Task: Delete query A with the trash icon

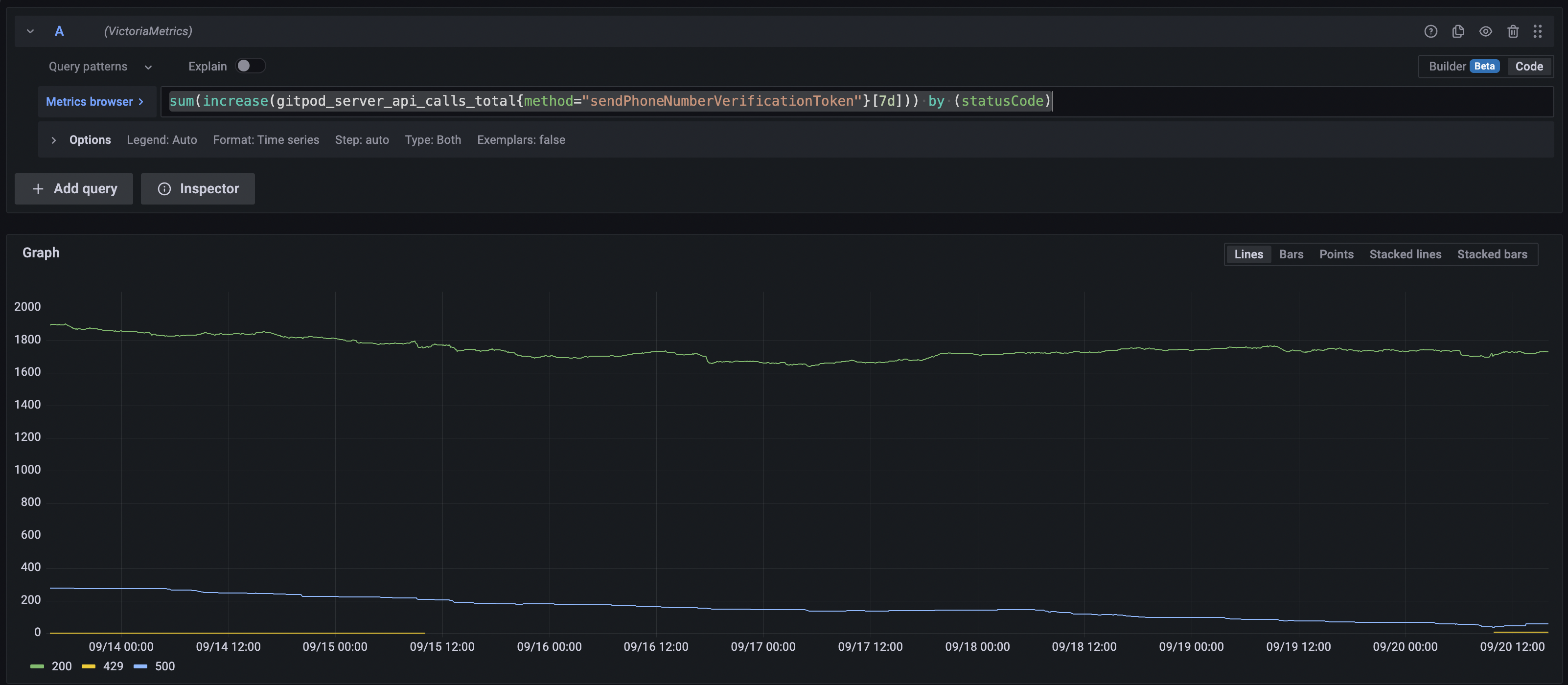Action: tap(1513, 31)
